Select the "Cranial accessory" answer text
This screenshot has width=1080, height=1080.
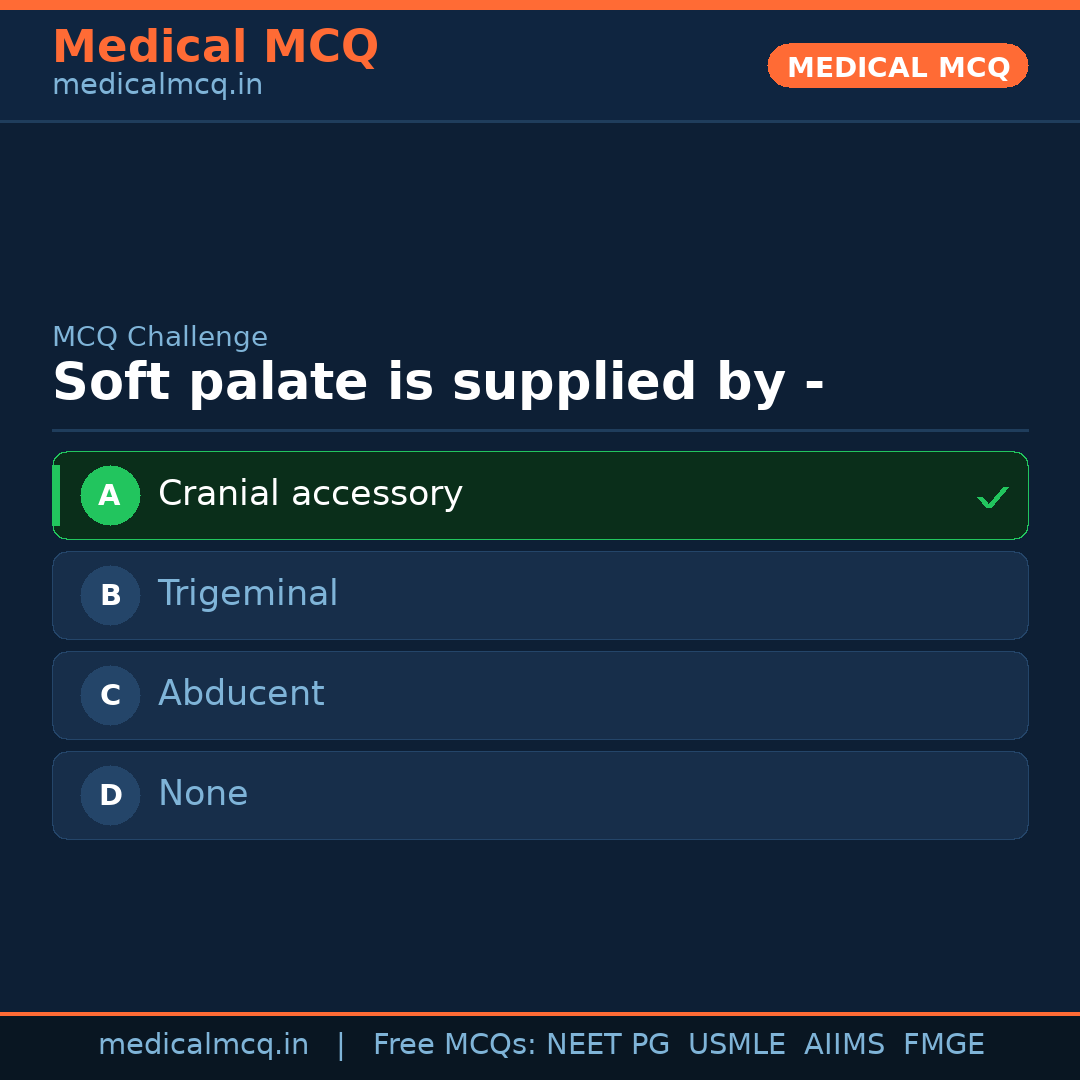[310, 494]
